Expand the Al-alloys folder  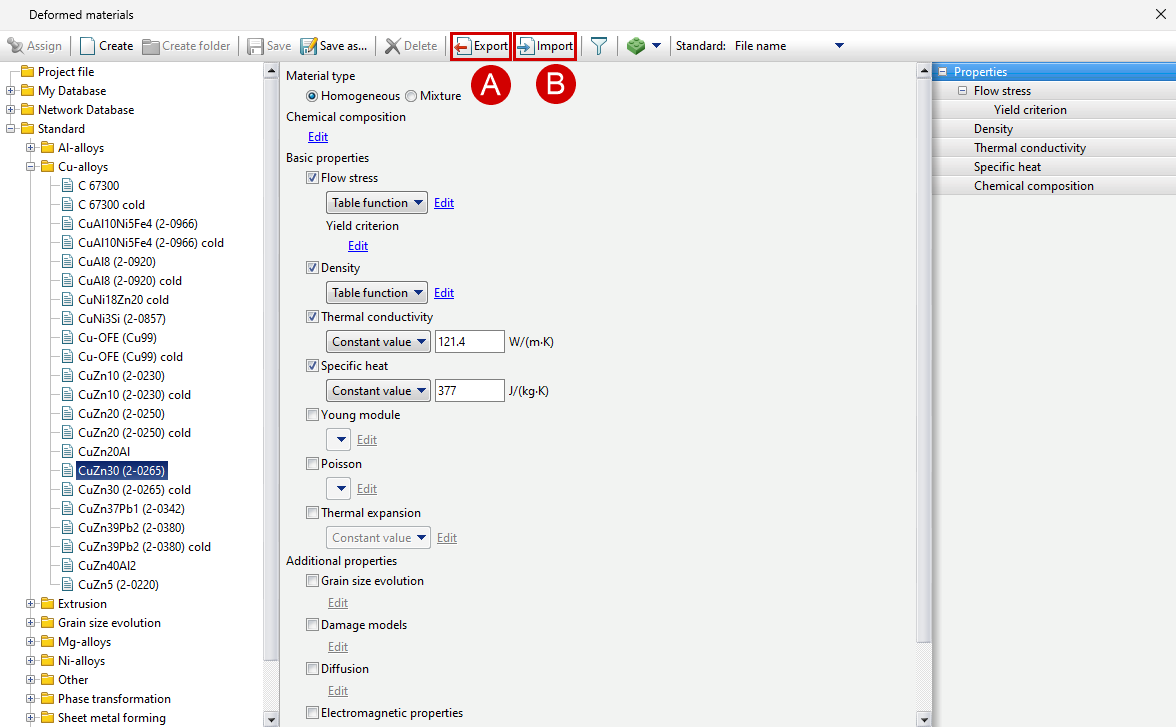click(x=31, y=148)
